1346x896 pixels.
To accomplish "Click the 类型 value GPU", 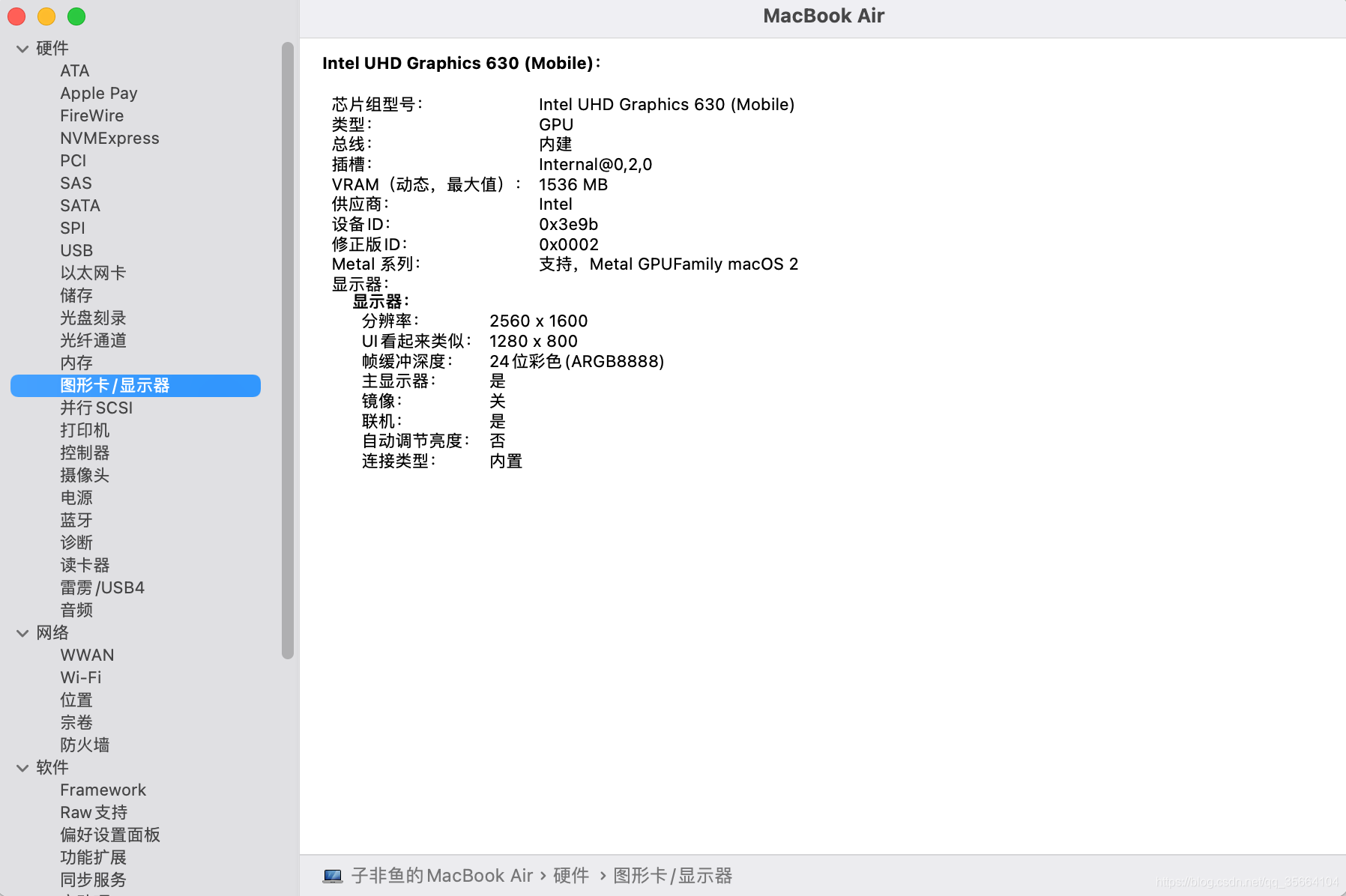I will click(x=556, y=125).
